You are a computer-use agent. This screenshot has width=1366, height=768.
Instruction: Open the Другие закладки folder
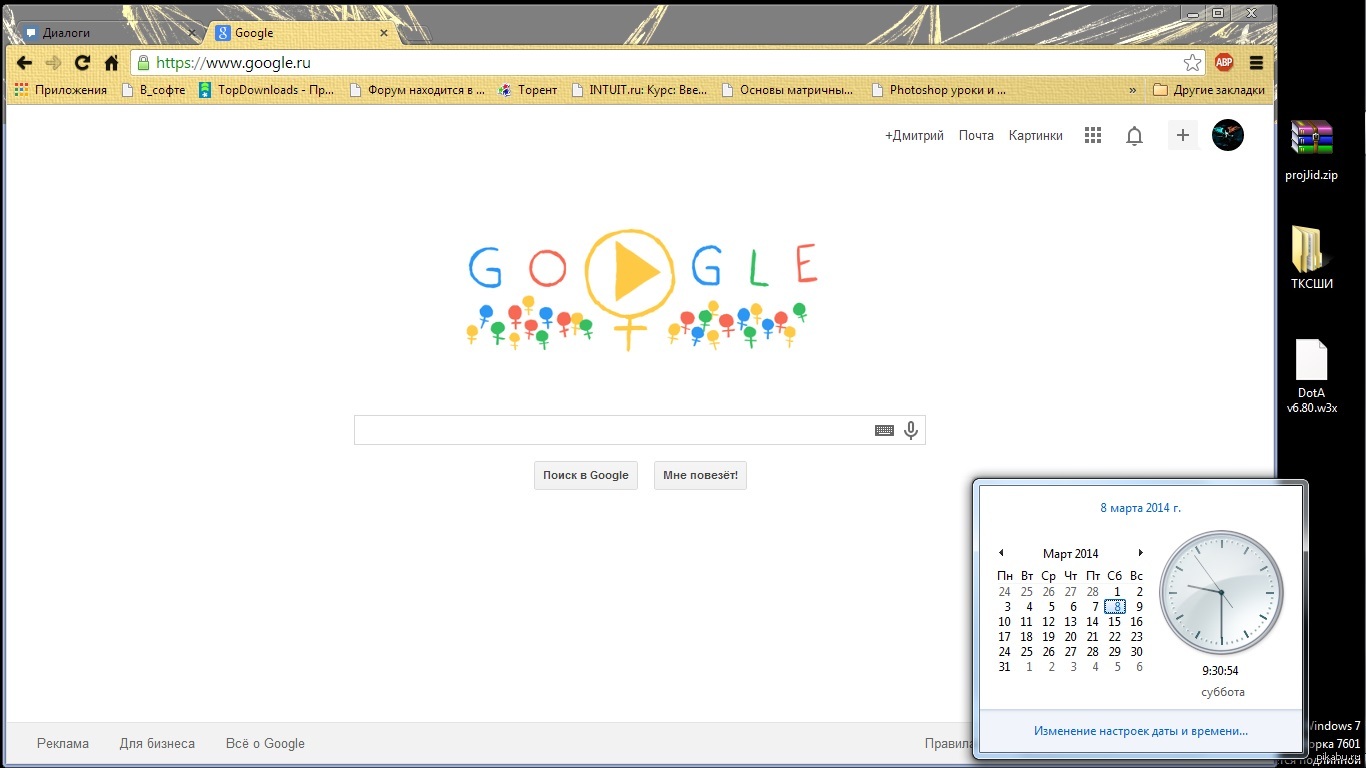[1209, 90]
